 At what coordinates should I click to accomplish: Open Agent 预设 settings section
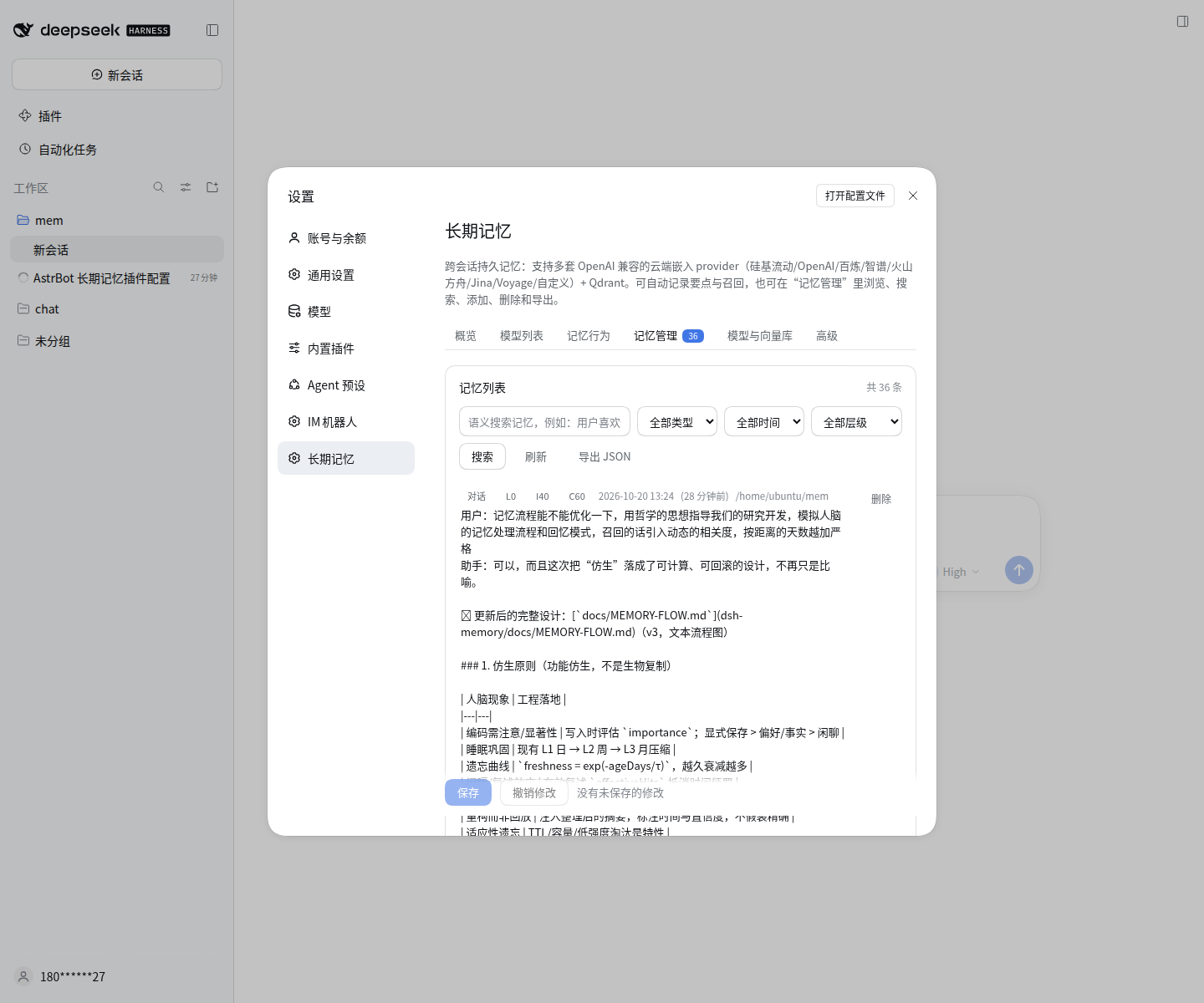tap(346, 385)
